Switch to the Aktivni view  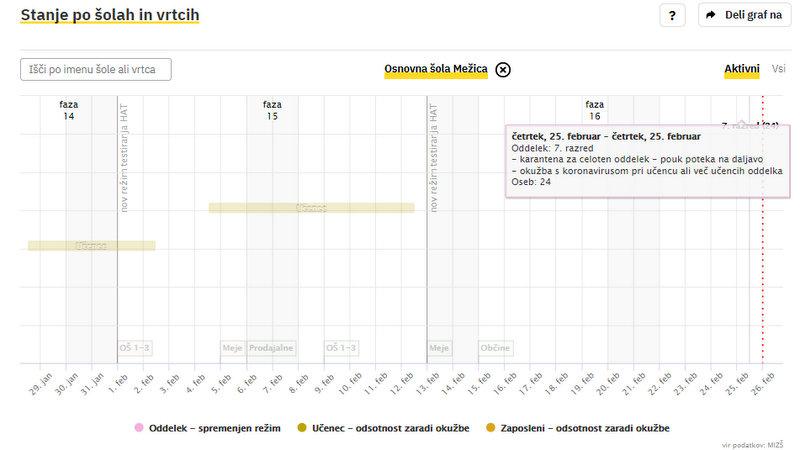coord(742,69)
